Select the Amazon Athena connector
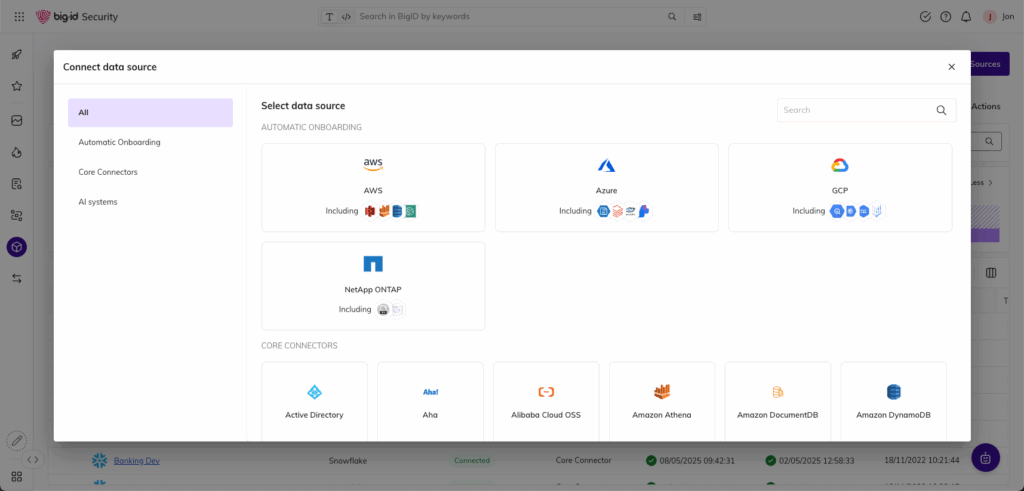This screenshot has height=491, width=1024. (x=662, y=400)
